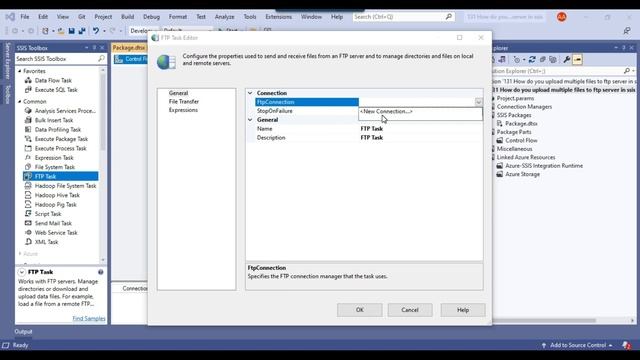Click OK in the FTP Task Editor
The height and width of the screenshot is (360, 640).
360,310
